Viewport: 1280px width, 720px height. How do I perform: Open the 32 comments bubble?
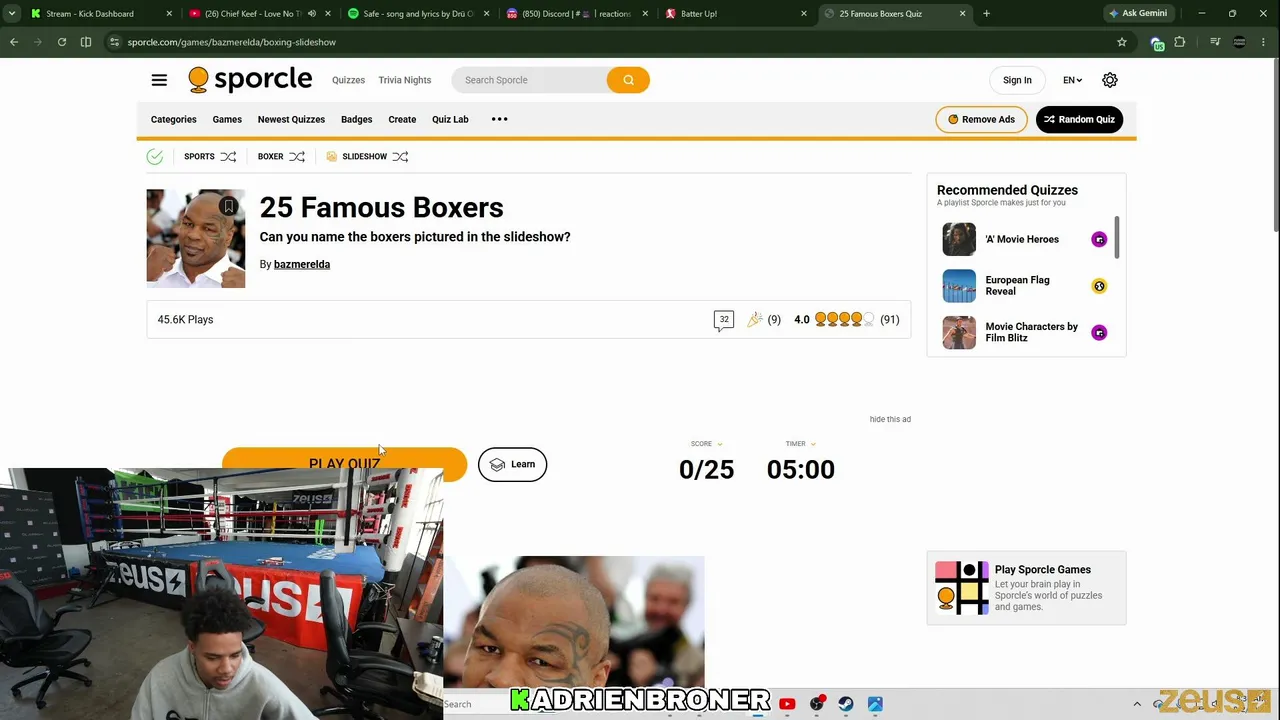[x=724, y=320]
